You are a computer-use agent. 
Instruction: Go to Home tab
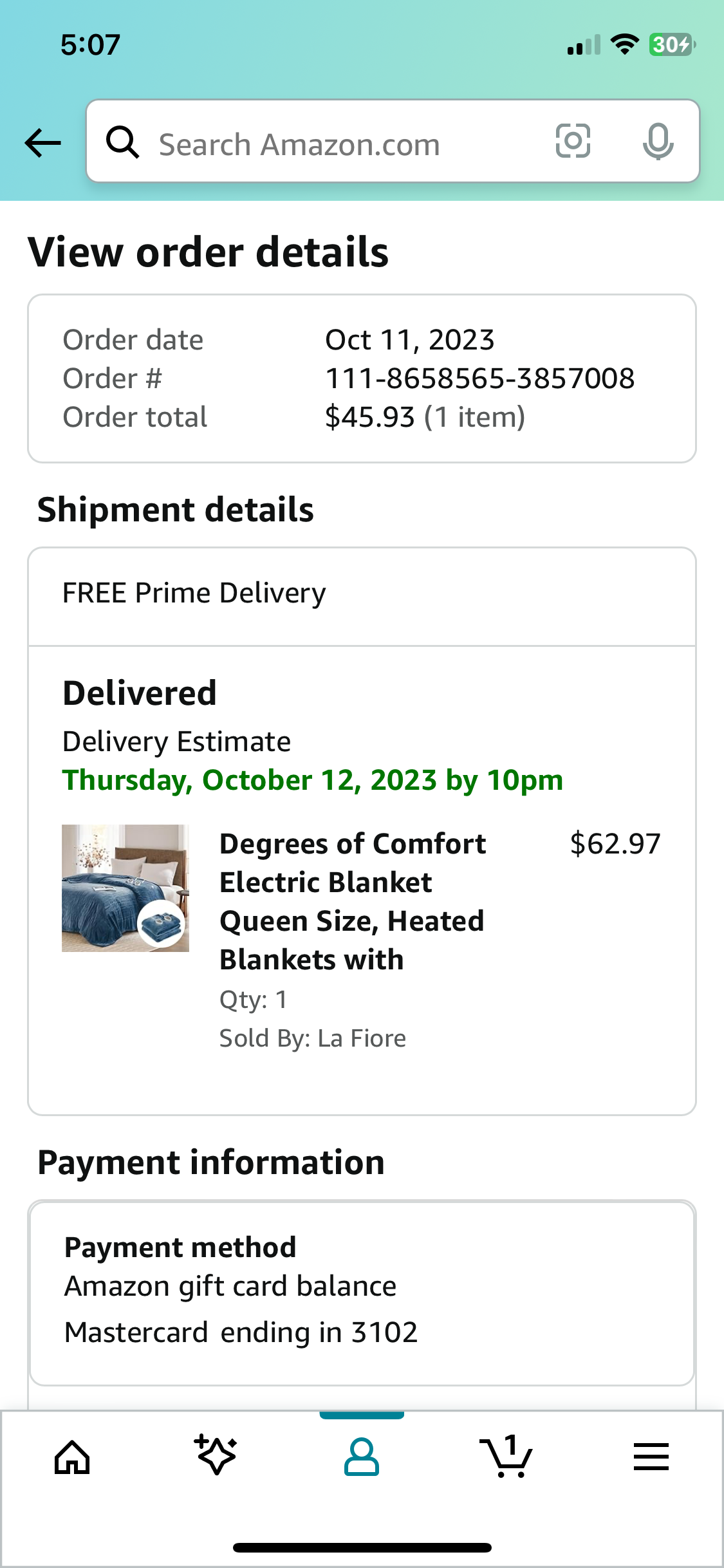(72, 1457)
